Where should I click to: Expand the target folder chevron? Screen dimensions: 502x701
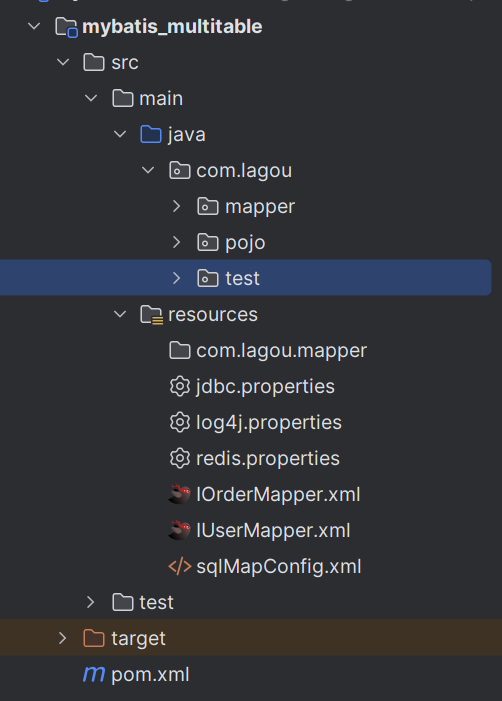[x=63, y=638]
